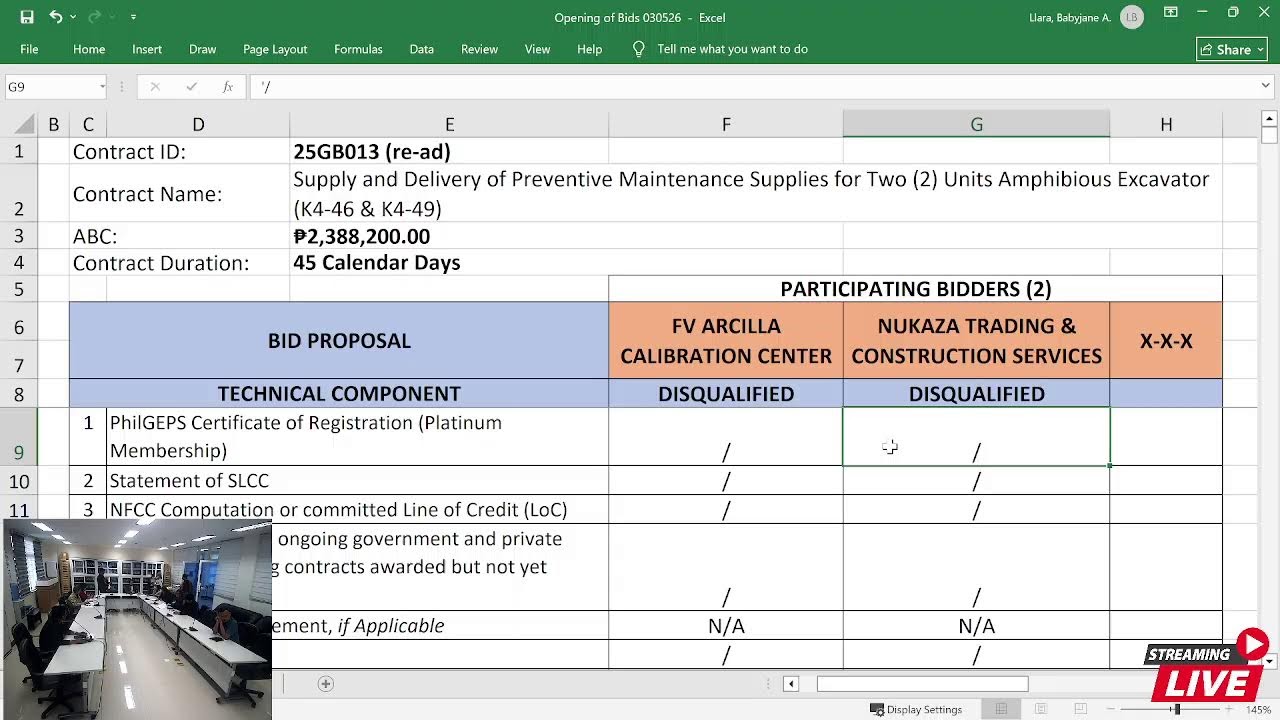Click the 'X-X-X' bidder cell
Screen dimensions: 1280x720
tap(1166, 341)
